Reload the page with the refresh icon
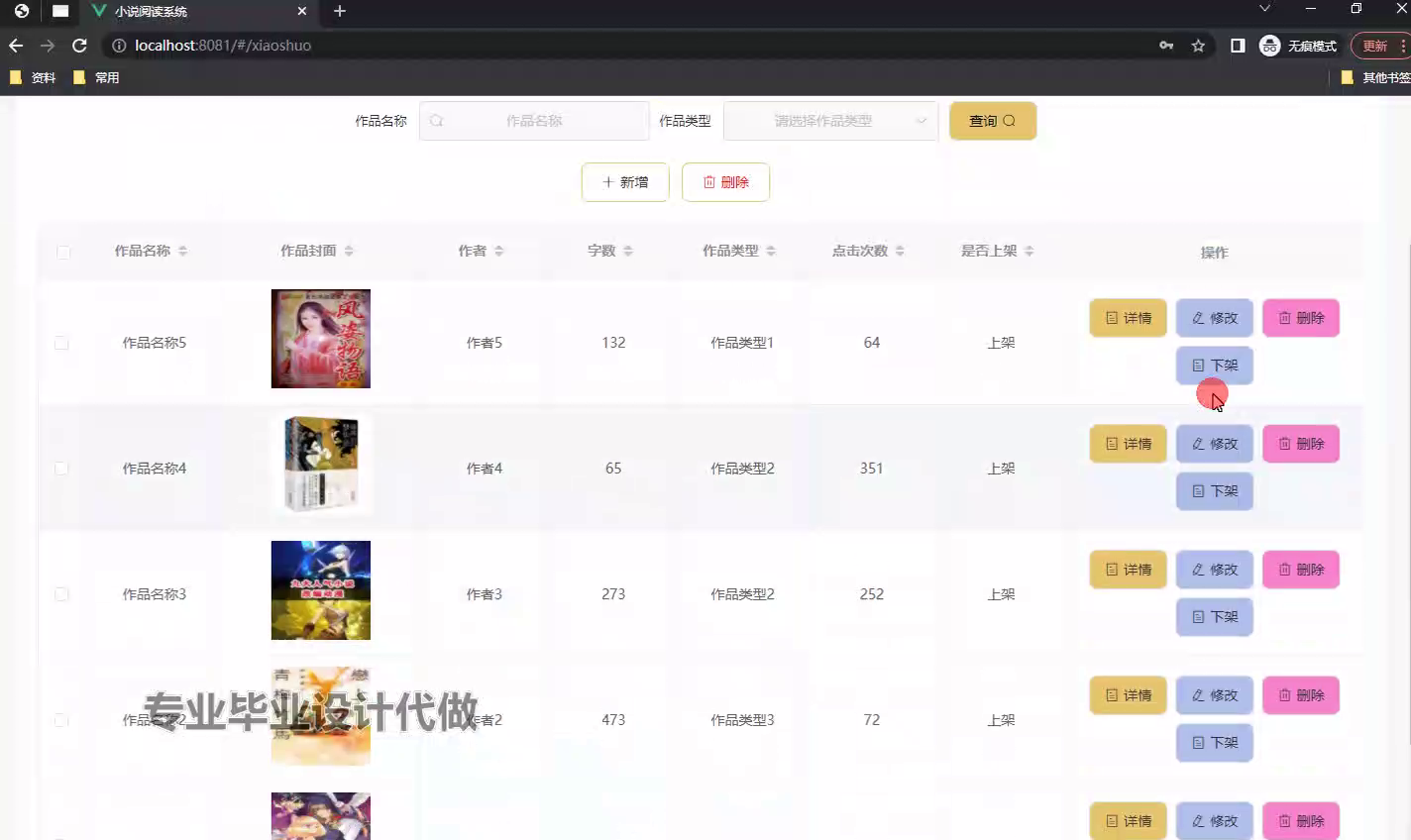 tap(80, 46)
